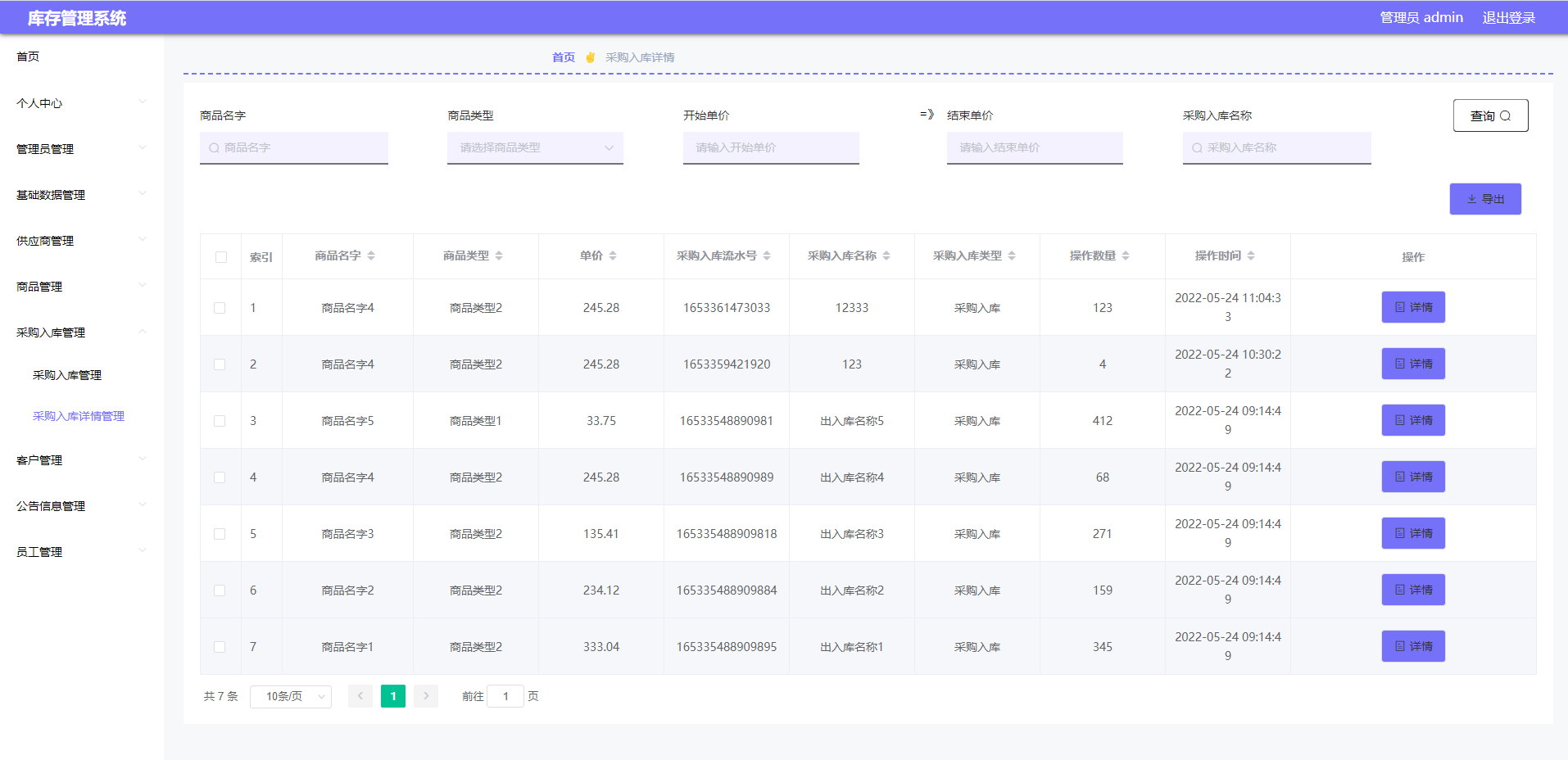Click the sort arrows beside 单价 column

coord(613,256)
